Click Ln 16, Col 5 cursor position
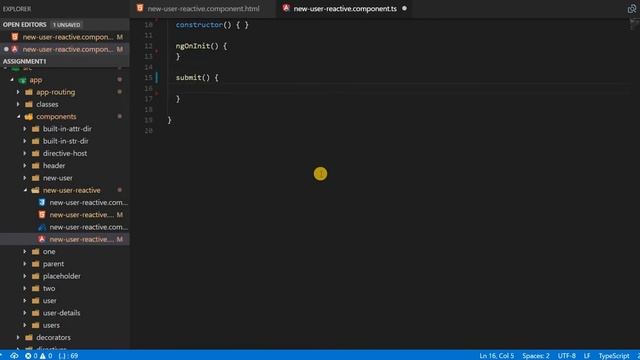Viewport: 640px width, 360px height. 496,356
